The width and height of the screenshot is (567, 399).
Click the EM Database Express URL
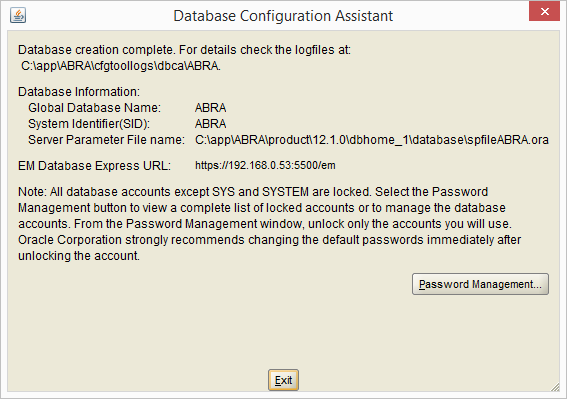pyautogui.click(x=265, y=165)
